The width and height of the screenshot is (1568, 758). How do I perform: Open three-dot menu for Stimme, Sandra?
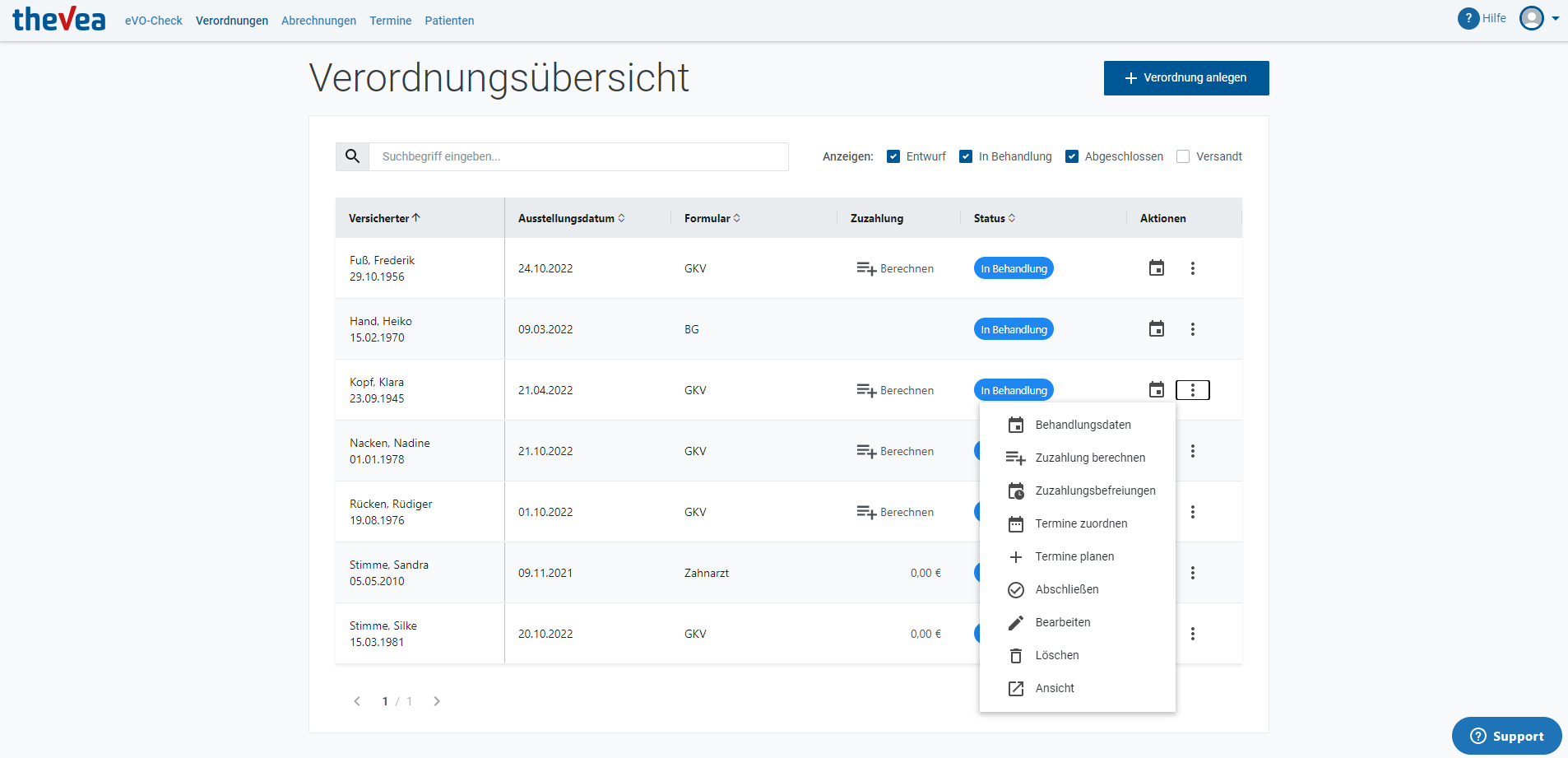(x=1193, y=573)
